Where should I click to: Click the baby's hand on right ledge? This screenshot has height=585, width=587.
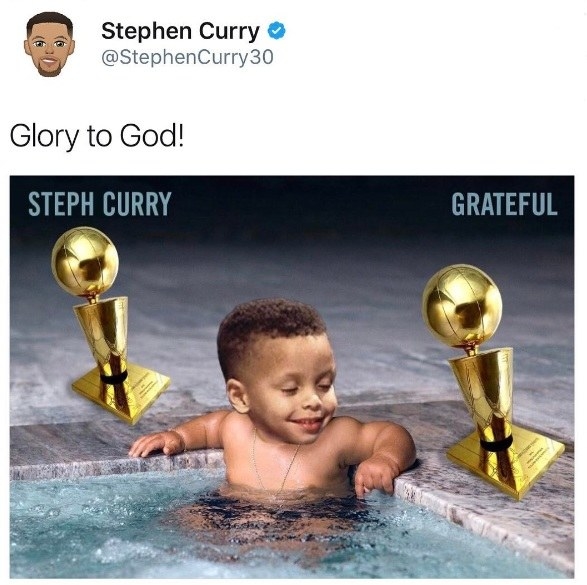click(x=374, y=477)
